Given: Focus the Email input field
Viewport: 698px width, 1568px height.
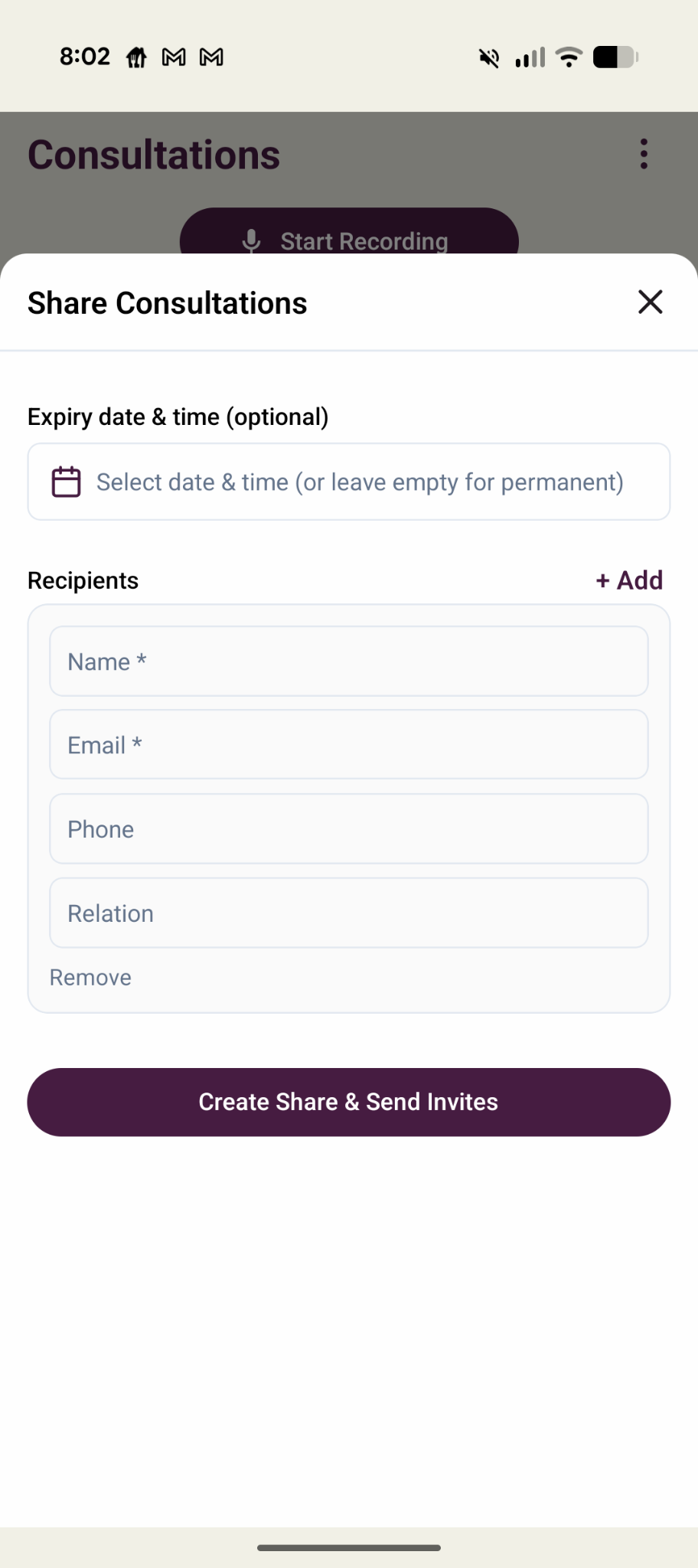Looking at the screenshot, I should (x=349, y=745).
